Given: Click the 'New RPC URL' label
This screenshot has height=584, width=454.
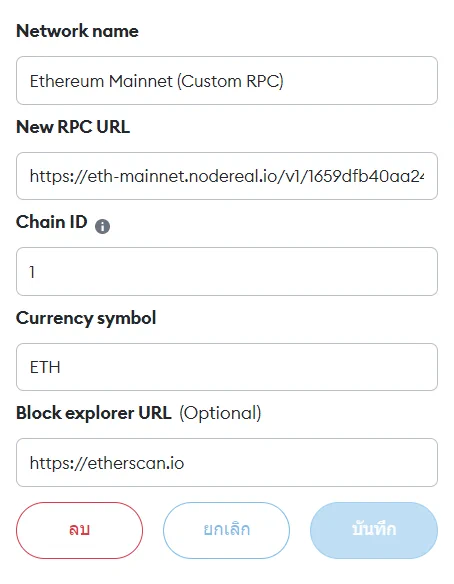Looking at the screenshot, I should click(x=73, y=127).
